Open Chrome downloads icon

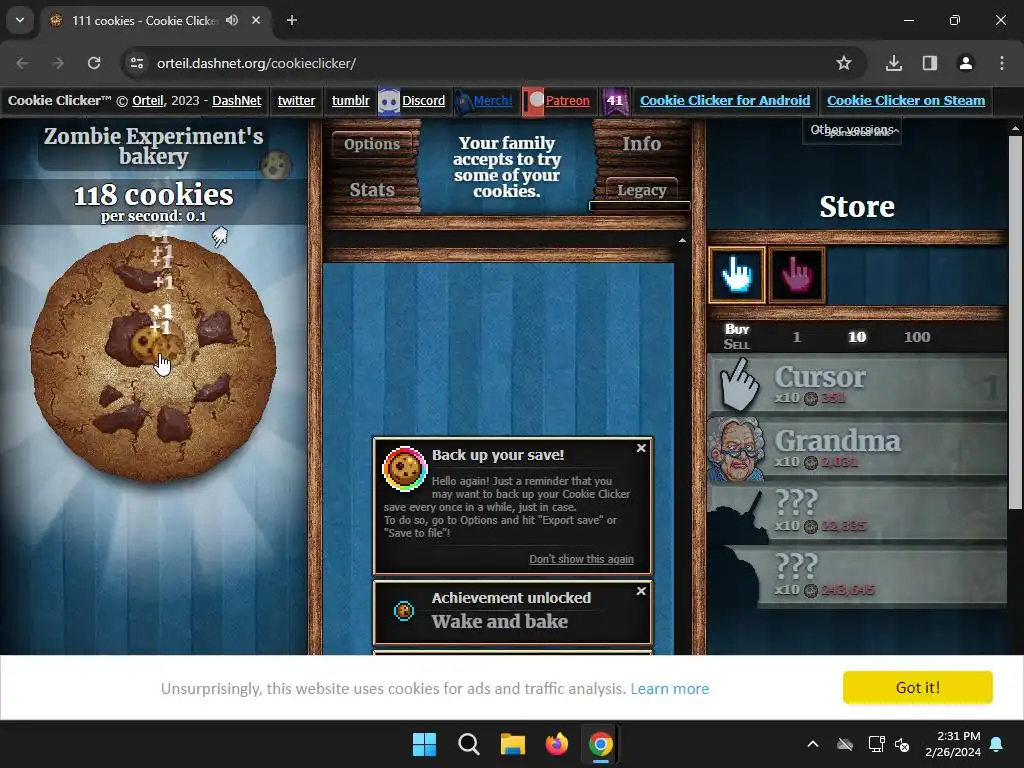coord(894,63)
